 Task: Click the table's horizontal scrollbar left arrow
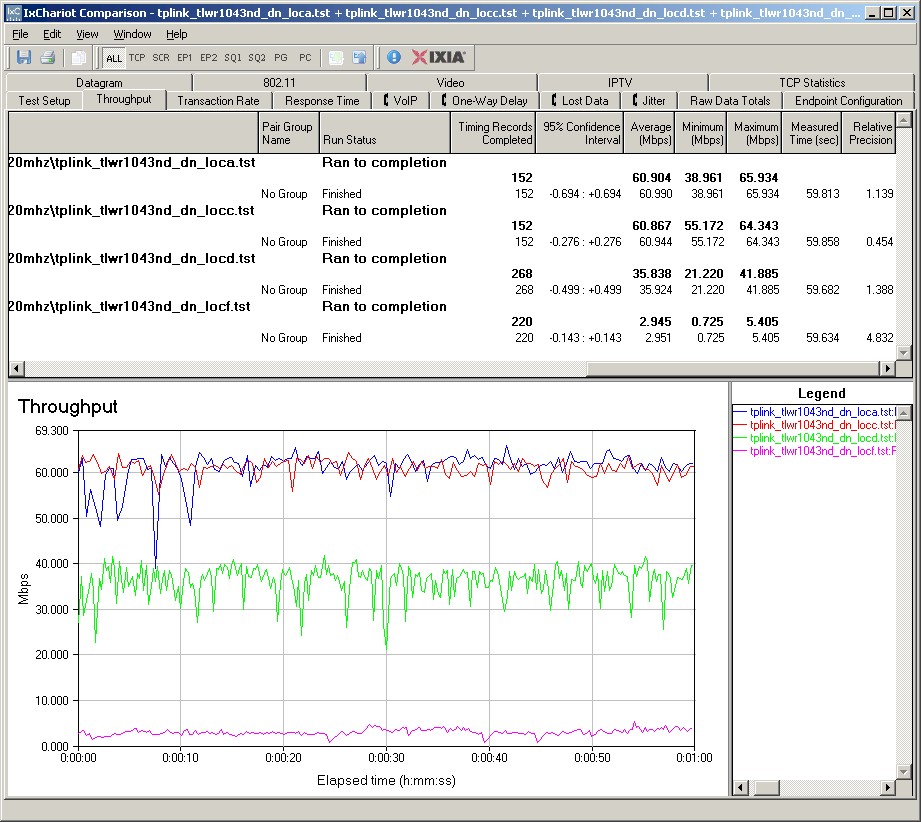click(16, 368)
